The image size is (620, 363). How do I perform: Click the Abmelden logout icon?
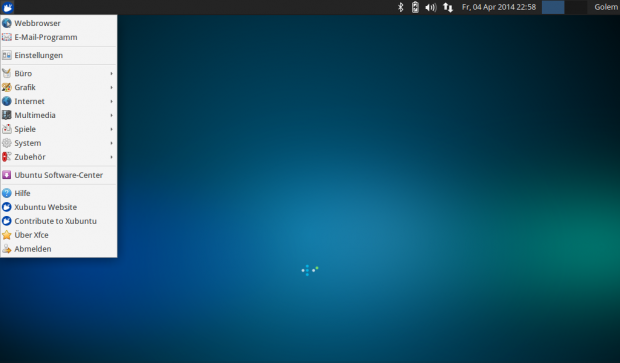tap(7, 249)
